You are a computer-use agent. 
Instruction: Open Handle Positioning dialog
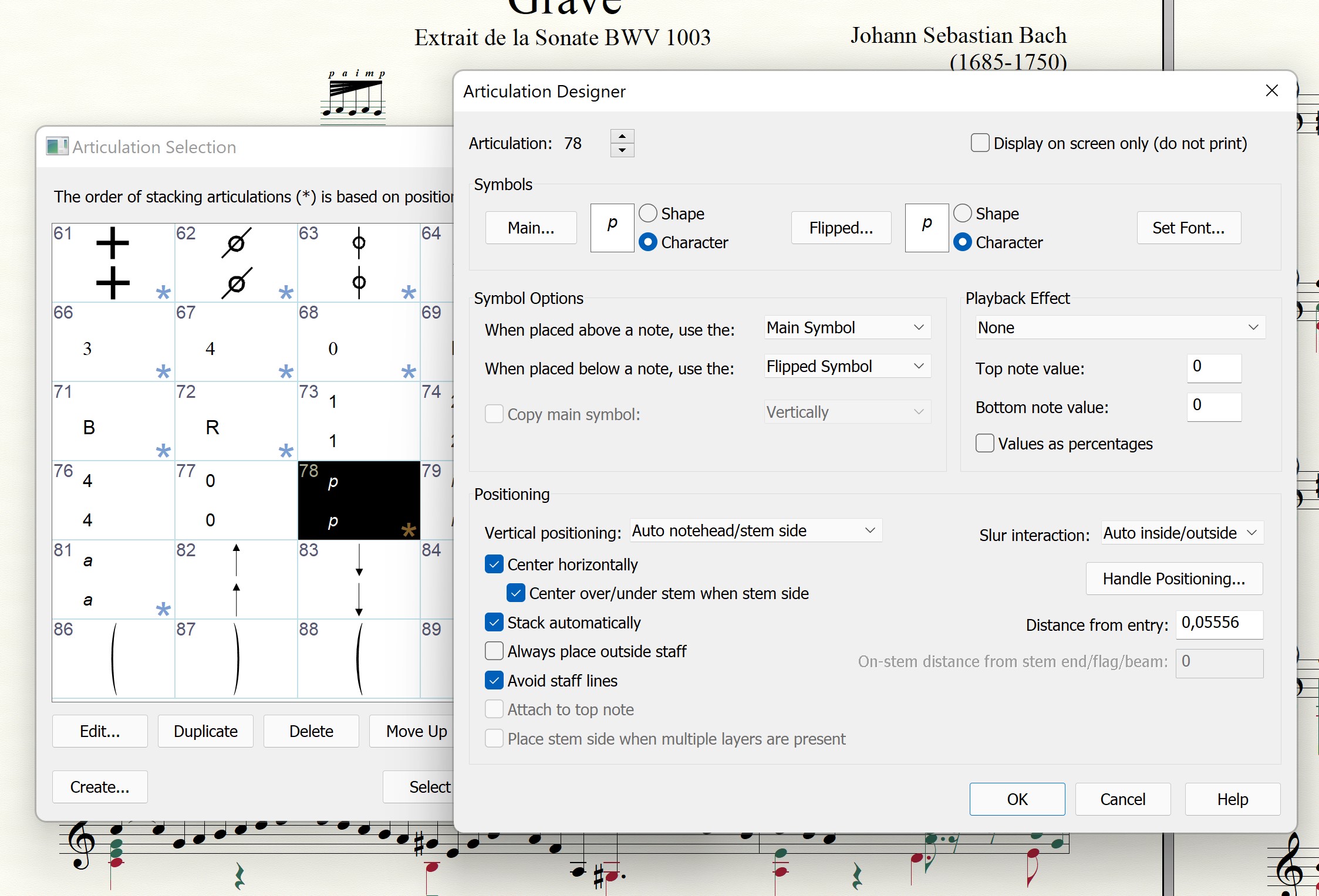coord(1173,579)
